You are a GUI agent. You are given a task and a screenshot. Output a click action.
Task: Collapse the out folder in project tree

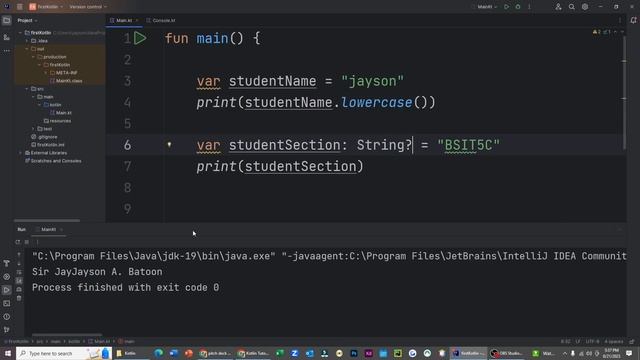pyautogui.click(x=27, y=49)
